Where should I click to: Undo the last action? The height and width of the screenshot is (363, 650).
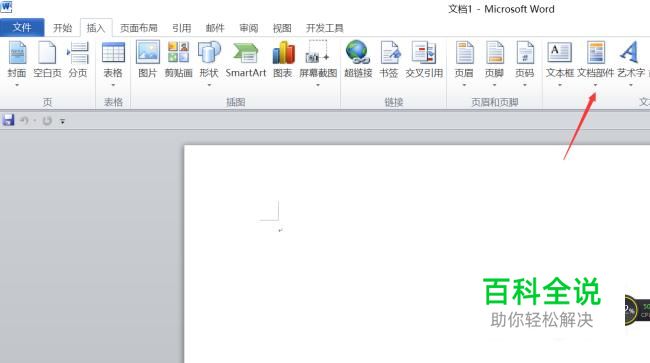click(24, 121)
